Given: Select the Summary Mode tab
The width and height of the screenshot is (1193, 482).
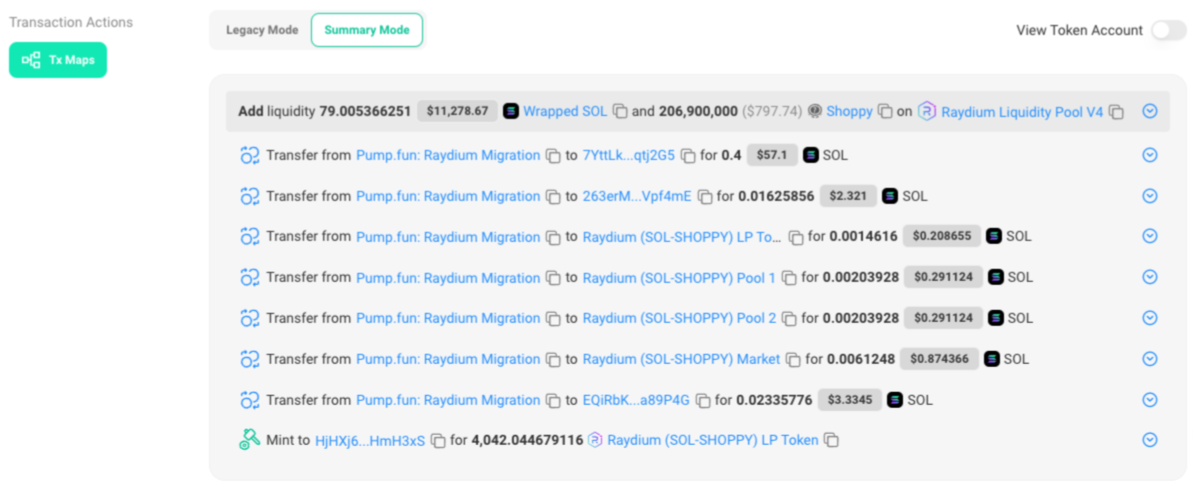Looking at the screenshot, I should [366, 30].
